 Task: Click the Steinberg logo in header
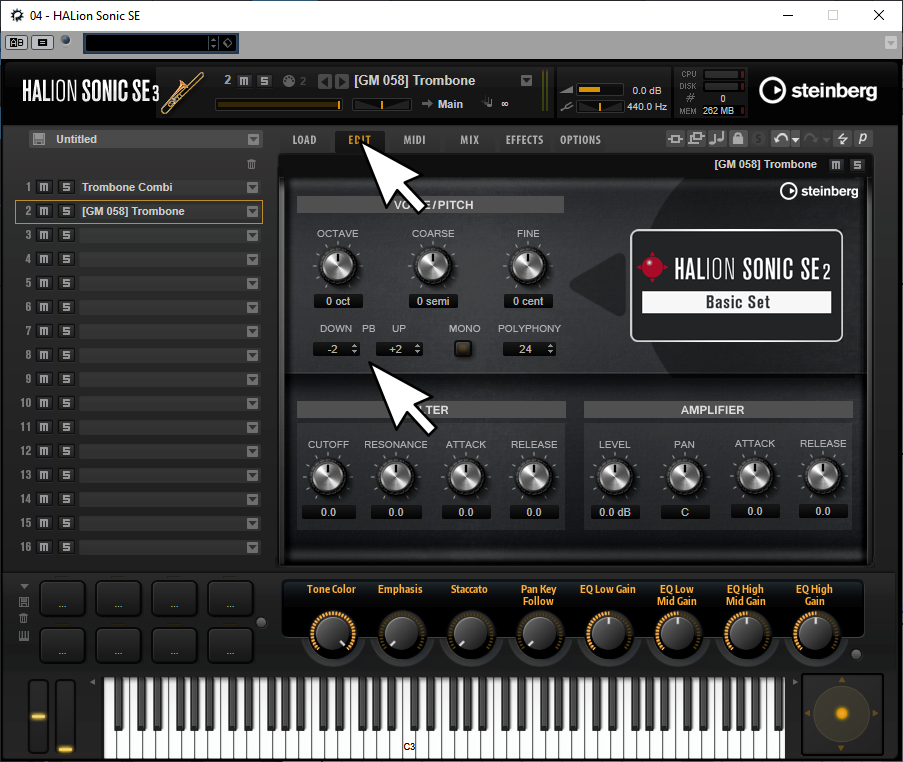click(818, 90)
